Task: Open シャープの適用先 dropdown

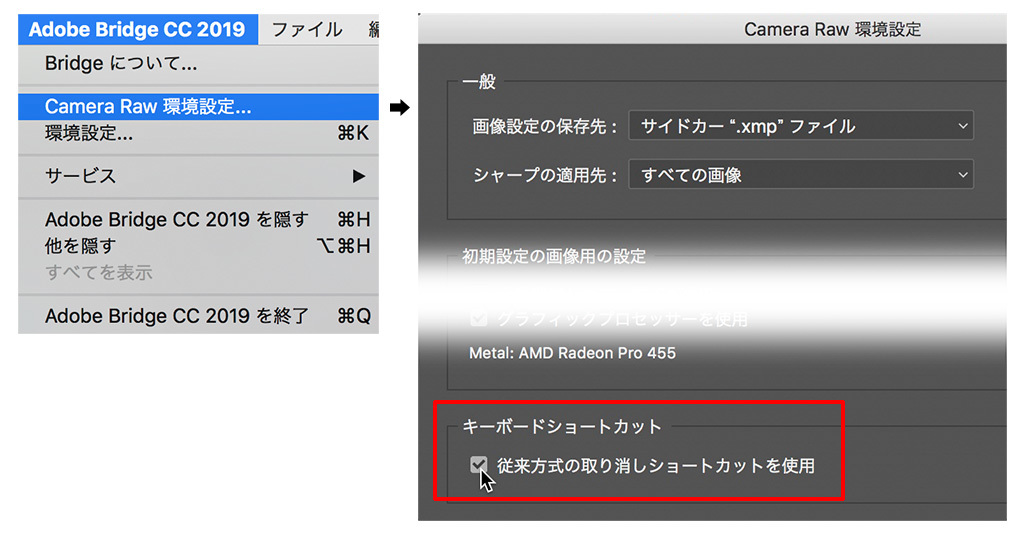Action: pyautogui.click(x=801, y=174)
